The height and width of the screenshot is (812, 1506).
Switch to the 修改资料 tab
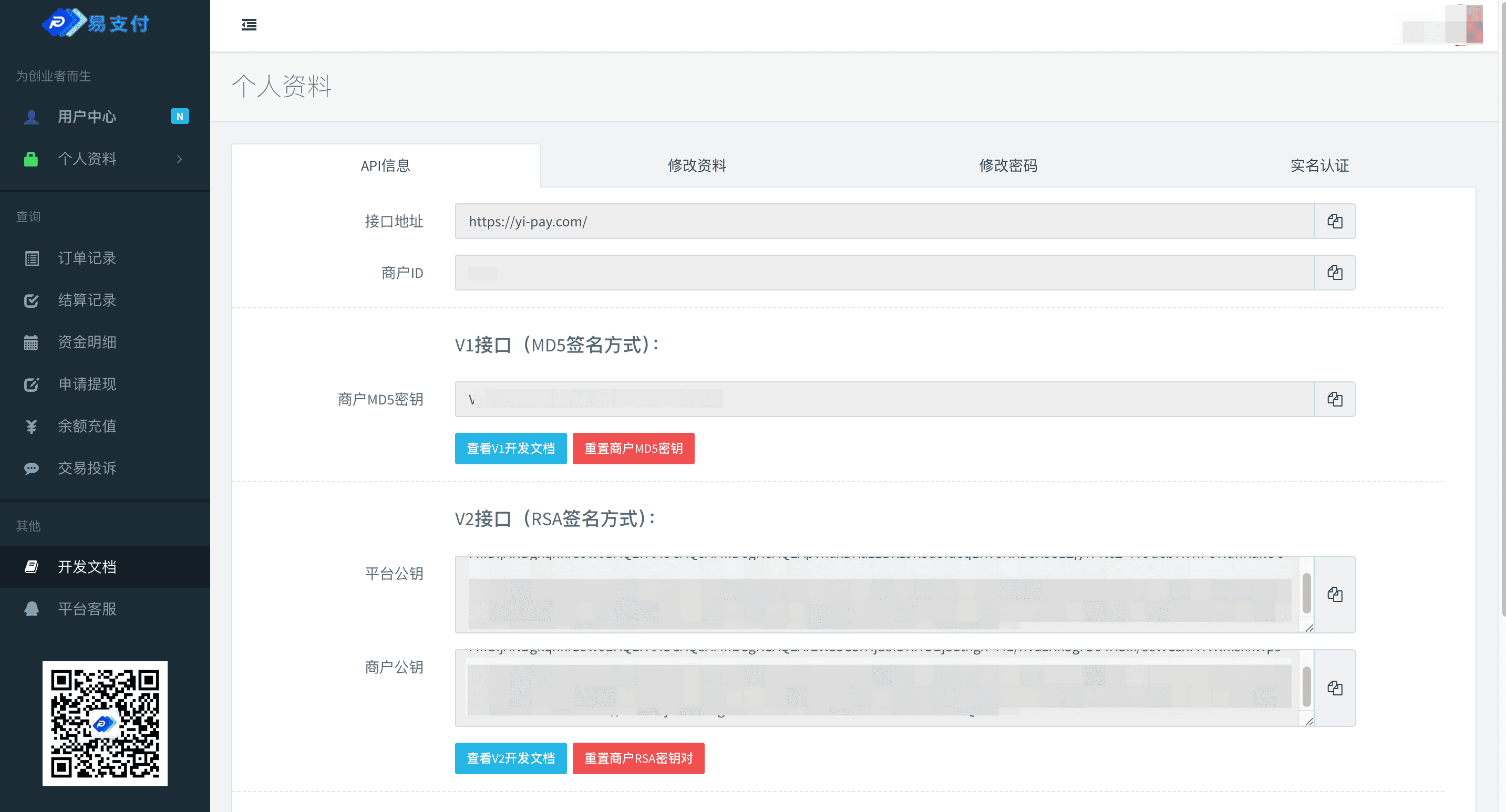coord(697,165)
